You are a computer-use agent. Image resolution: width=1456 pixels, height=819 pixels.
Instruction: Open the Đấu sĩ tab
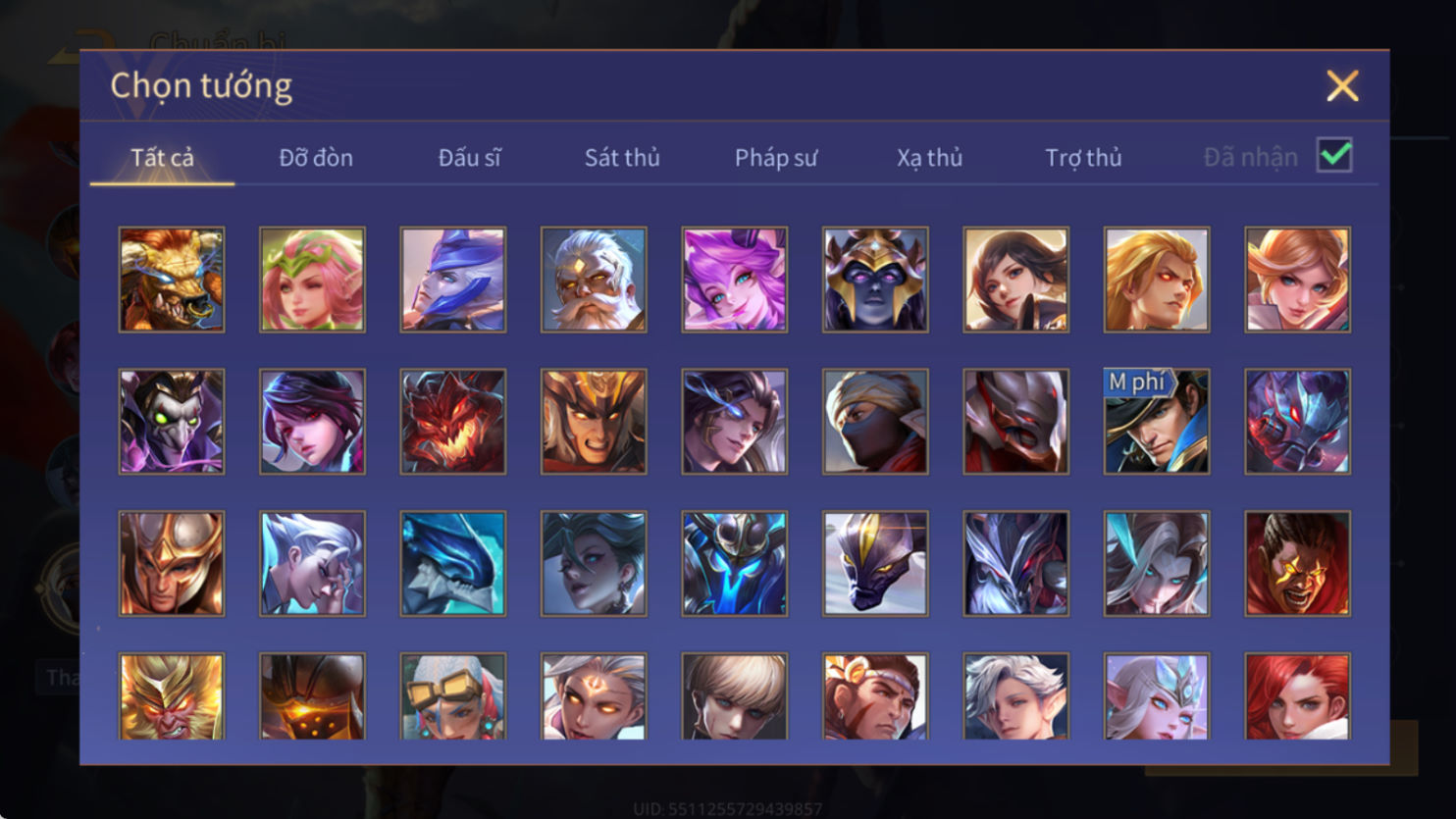[469, 157]
